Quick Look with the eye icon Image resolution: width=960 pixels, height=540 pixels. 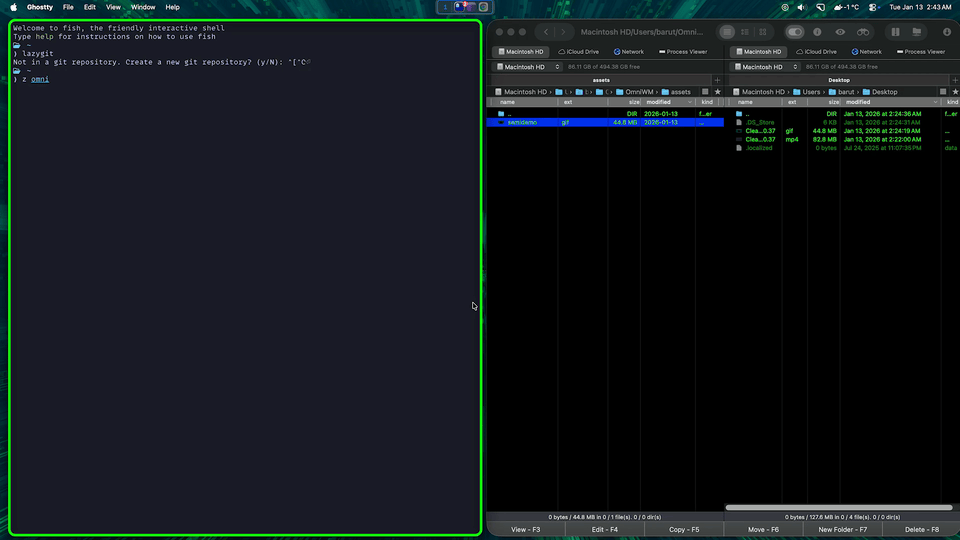[x=840, y=32]
